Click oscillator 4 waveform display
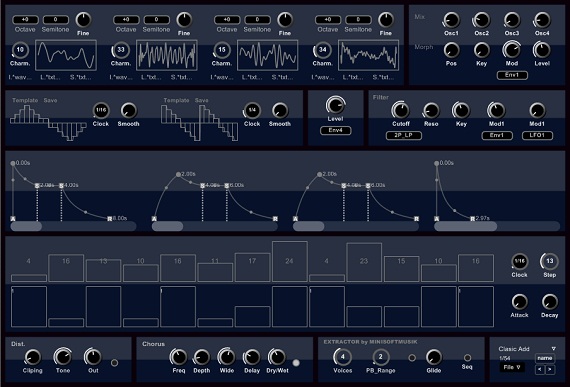This screenshot has height=387, width=570. click(369, 55)
